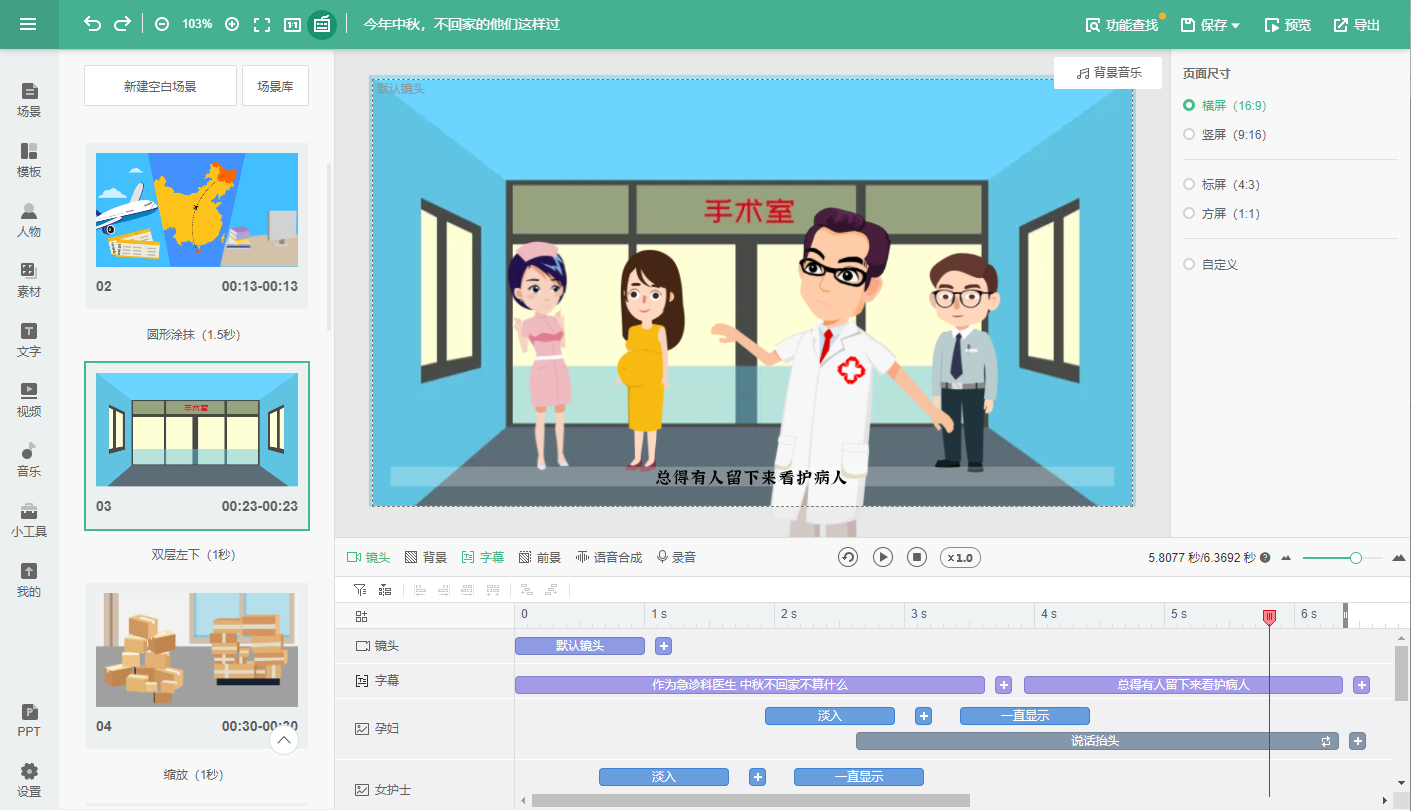Open the timeline duration help icon

click(1265, 557)
